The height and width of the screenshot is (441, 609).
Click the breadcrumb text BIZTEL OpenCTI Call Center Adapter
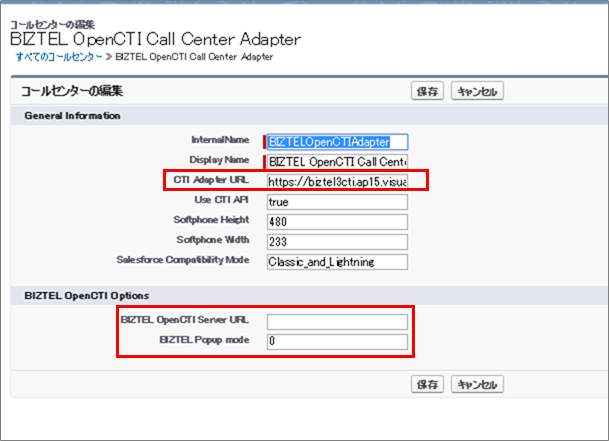coord(194,57)
